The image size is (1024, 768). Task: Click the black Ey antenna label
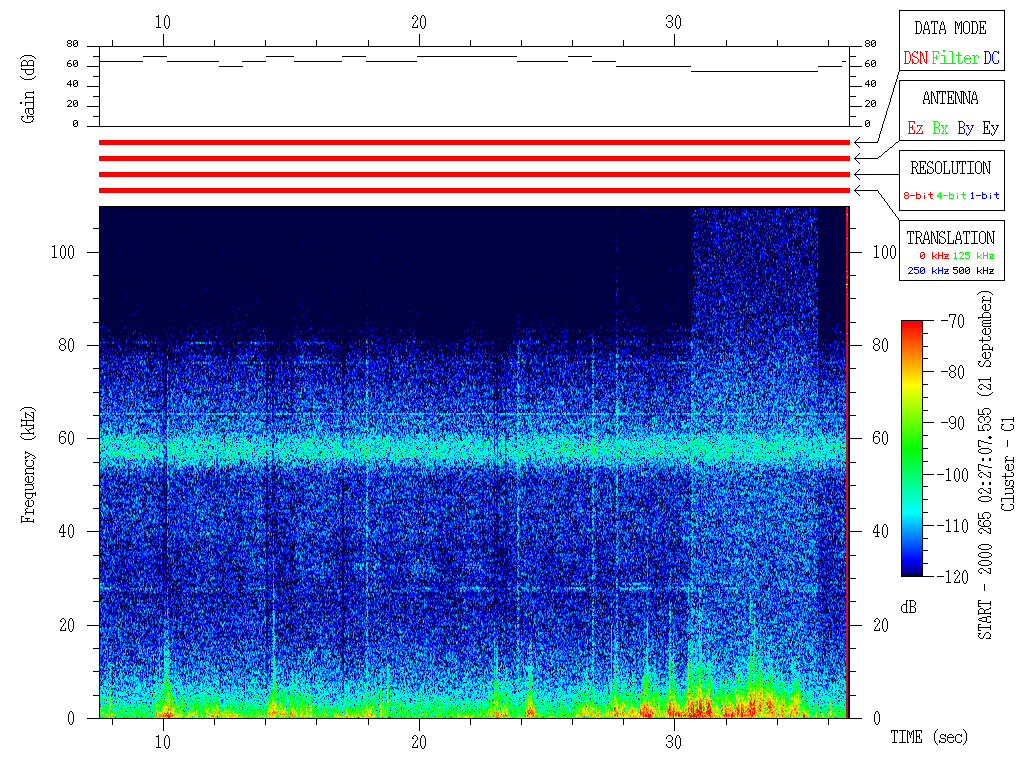tap(990, 129)
